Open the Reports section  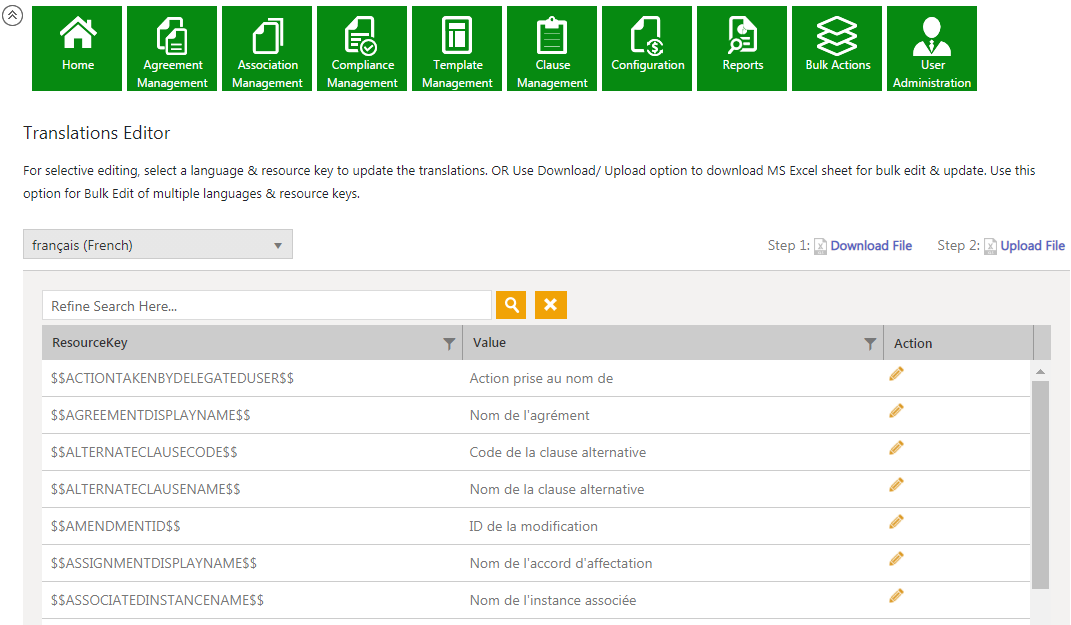coord(742,48)
